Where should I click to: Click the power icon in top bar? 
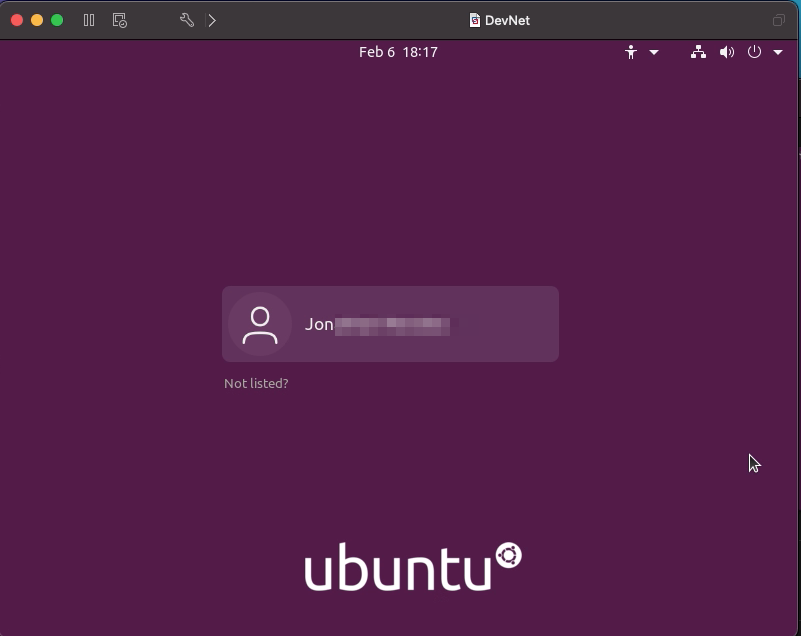754,52
